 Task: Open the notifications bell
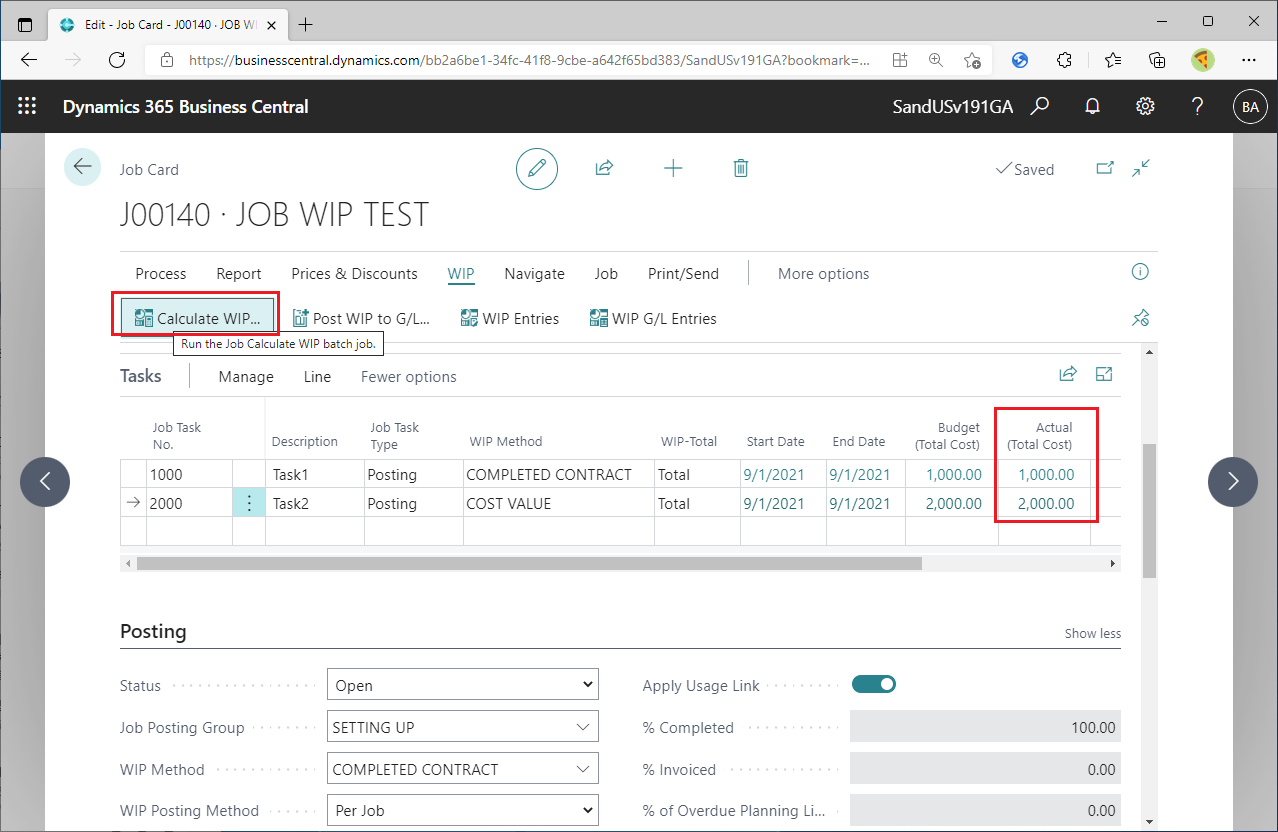coord(1092,106)
